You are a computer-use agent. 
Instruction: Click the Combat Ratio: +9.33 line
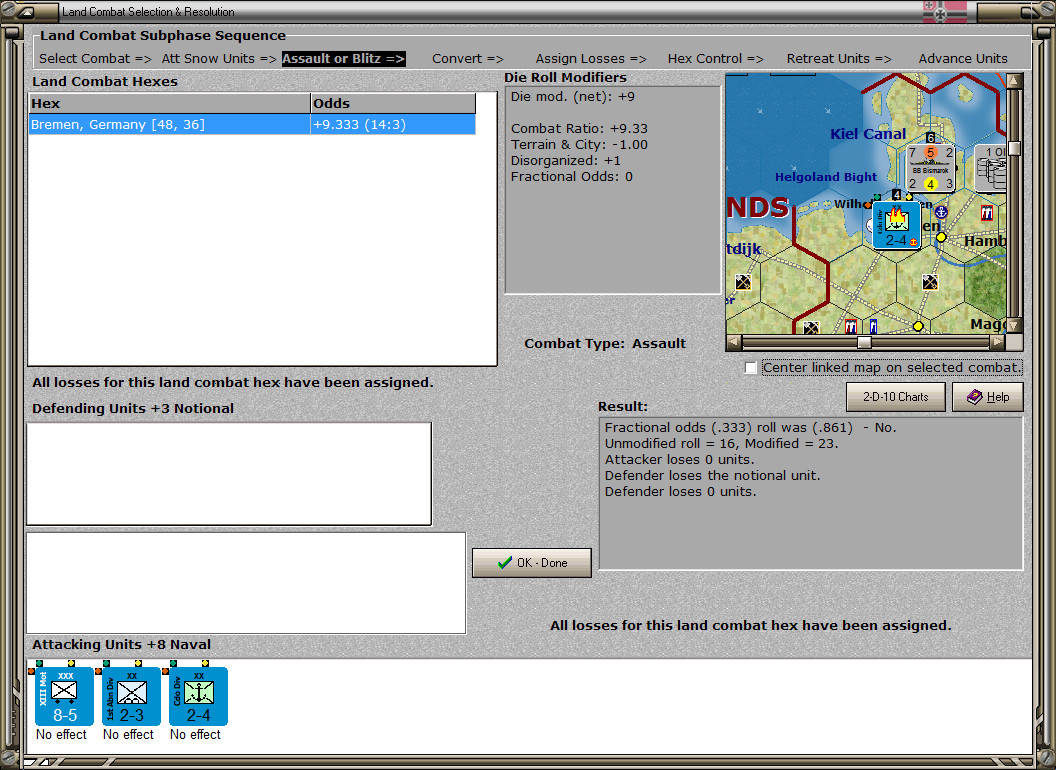[x=579, y=129]
